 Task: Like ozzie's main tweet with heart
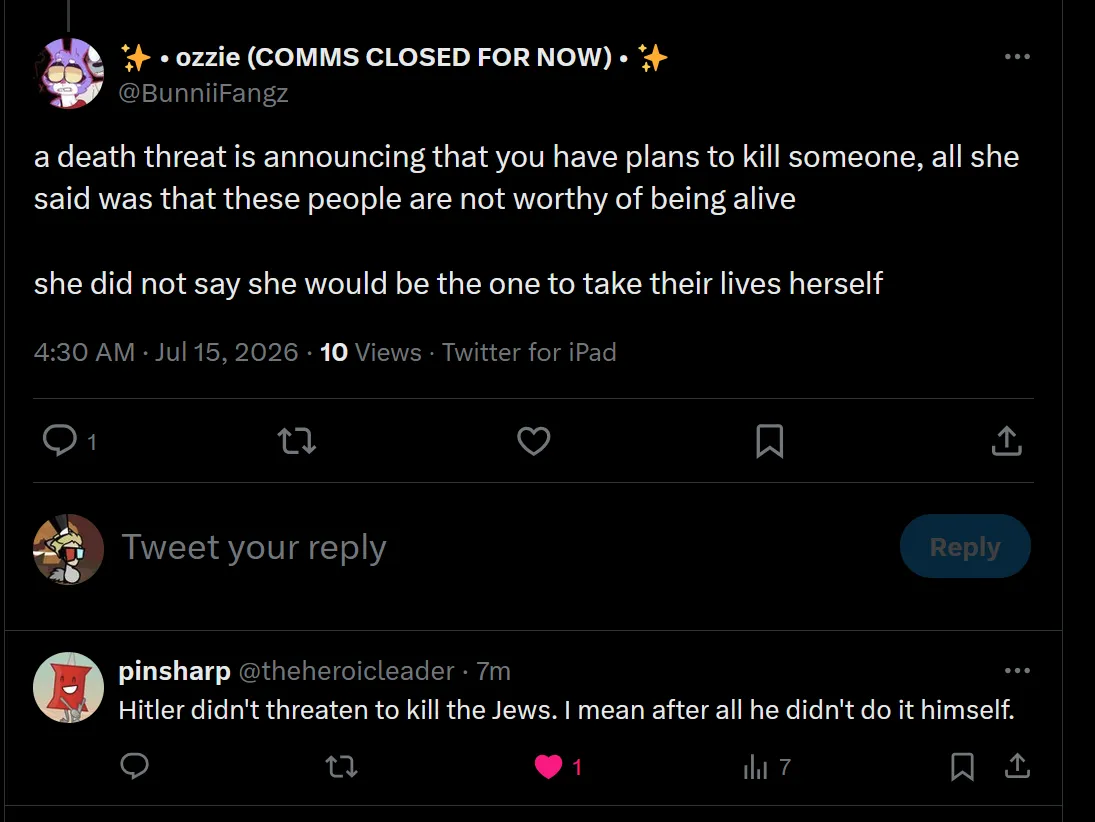click(534, 441)
